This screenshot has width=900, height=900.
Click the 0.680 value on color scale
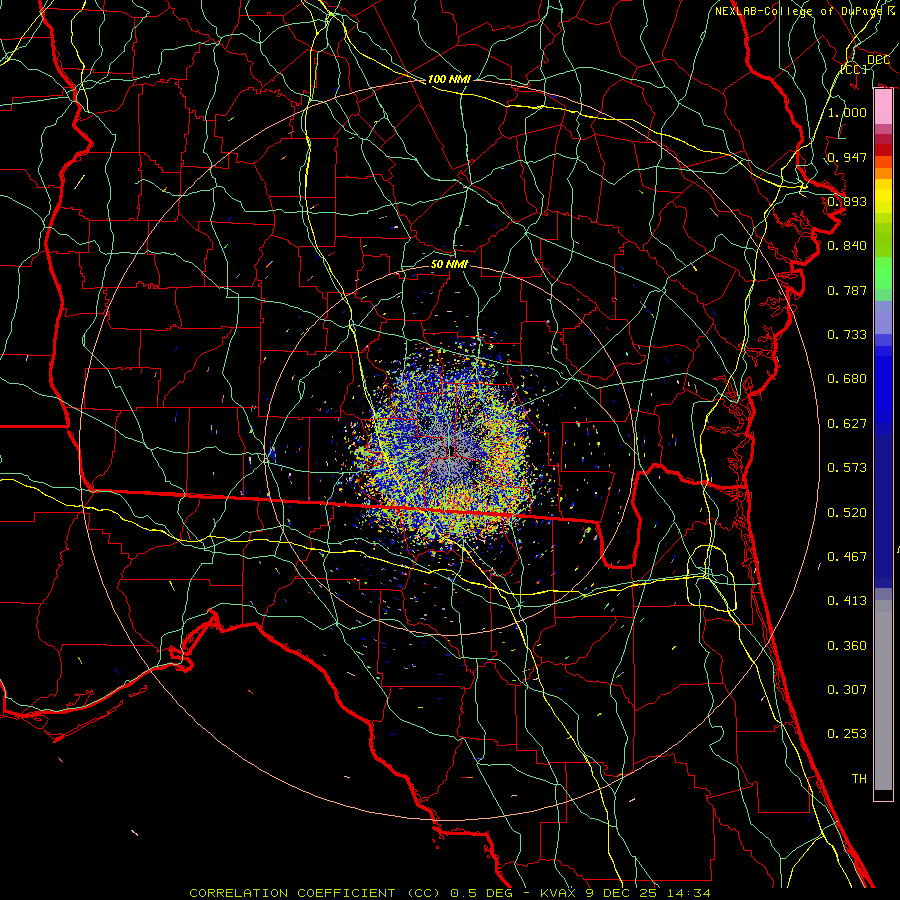pos(847,378)
